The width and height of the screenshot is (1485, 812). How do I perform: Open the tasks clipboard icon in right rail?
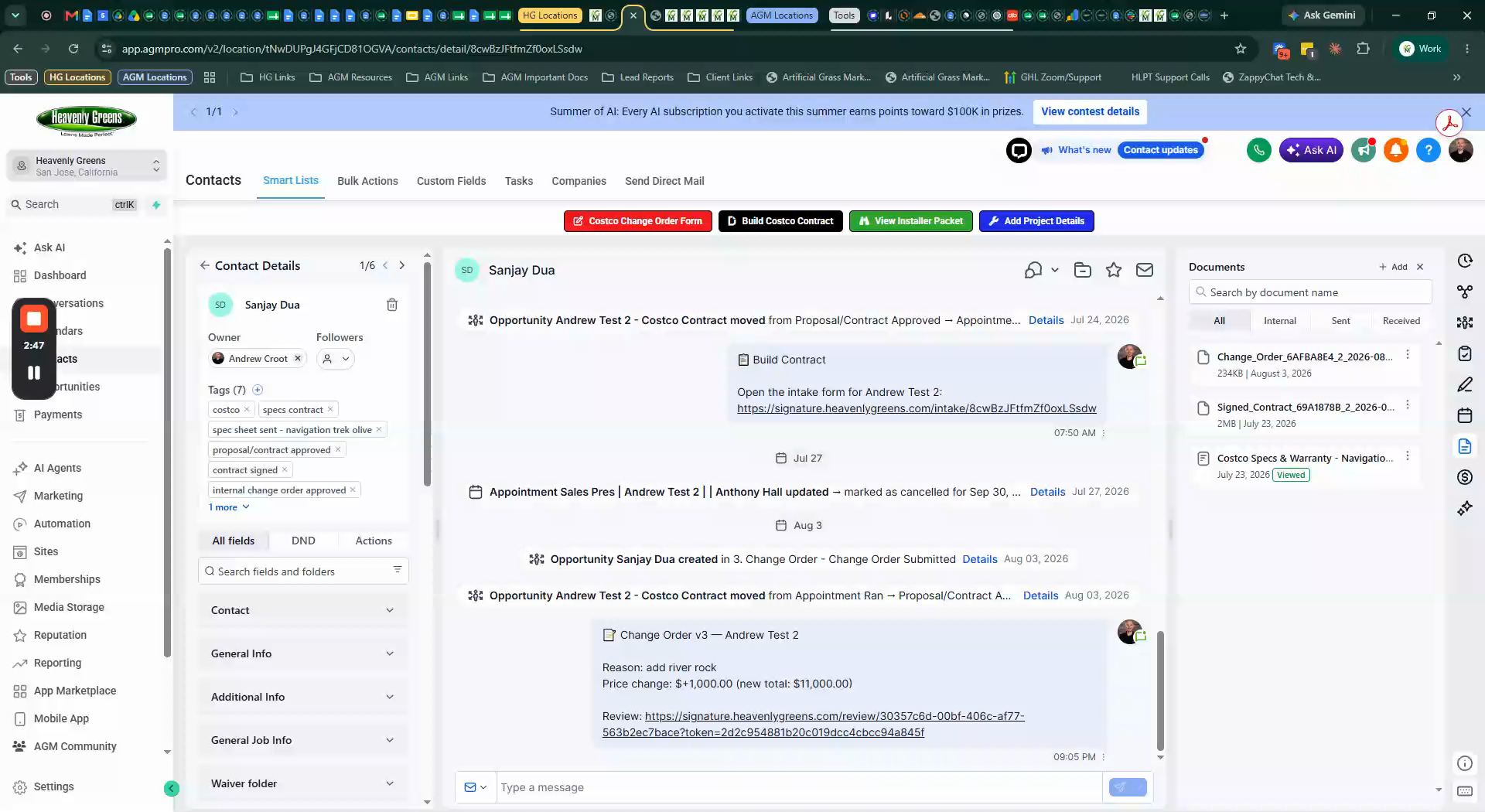[x=1465, y=353]
